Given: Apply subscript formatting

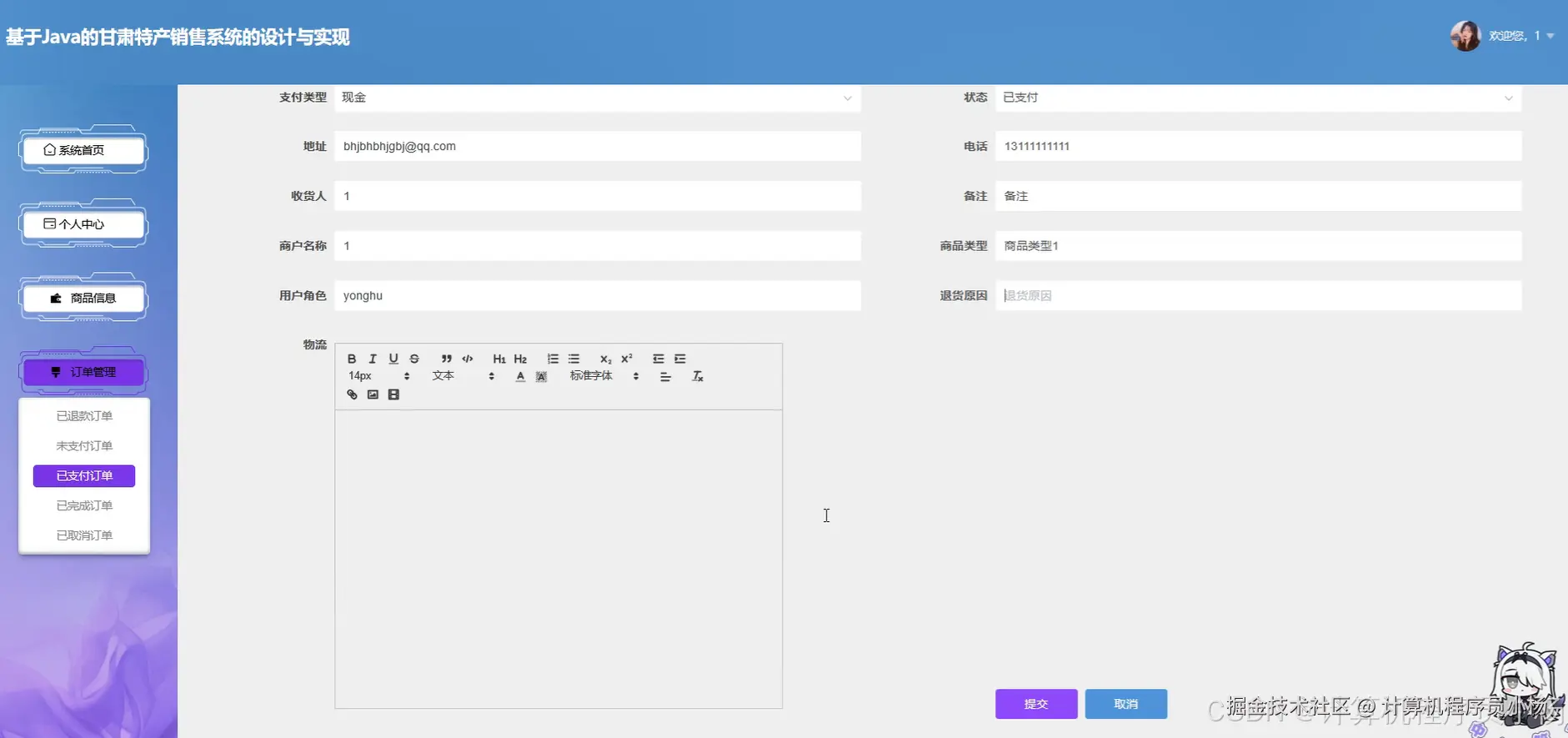Looking at the screenshot, I should tap(606, 359).
